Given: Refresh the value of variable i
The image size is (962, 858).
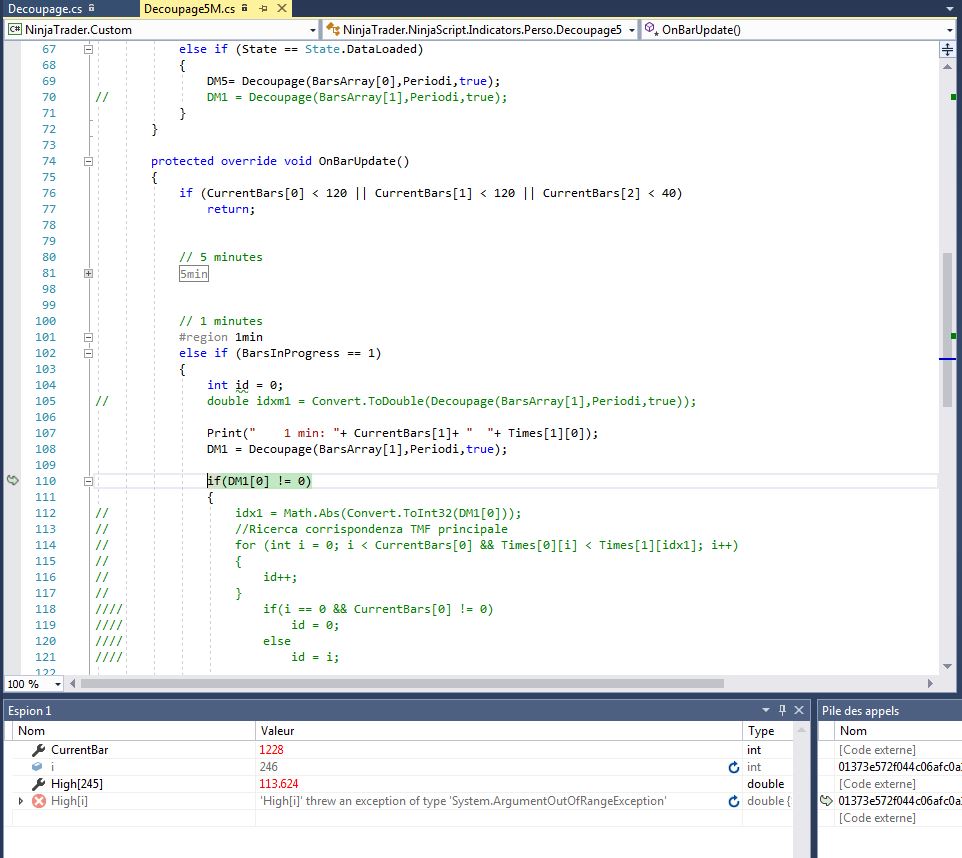Looking at the screenshot, I should pyautogui.click(x=733, y=767).
